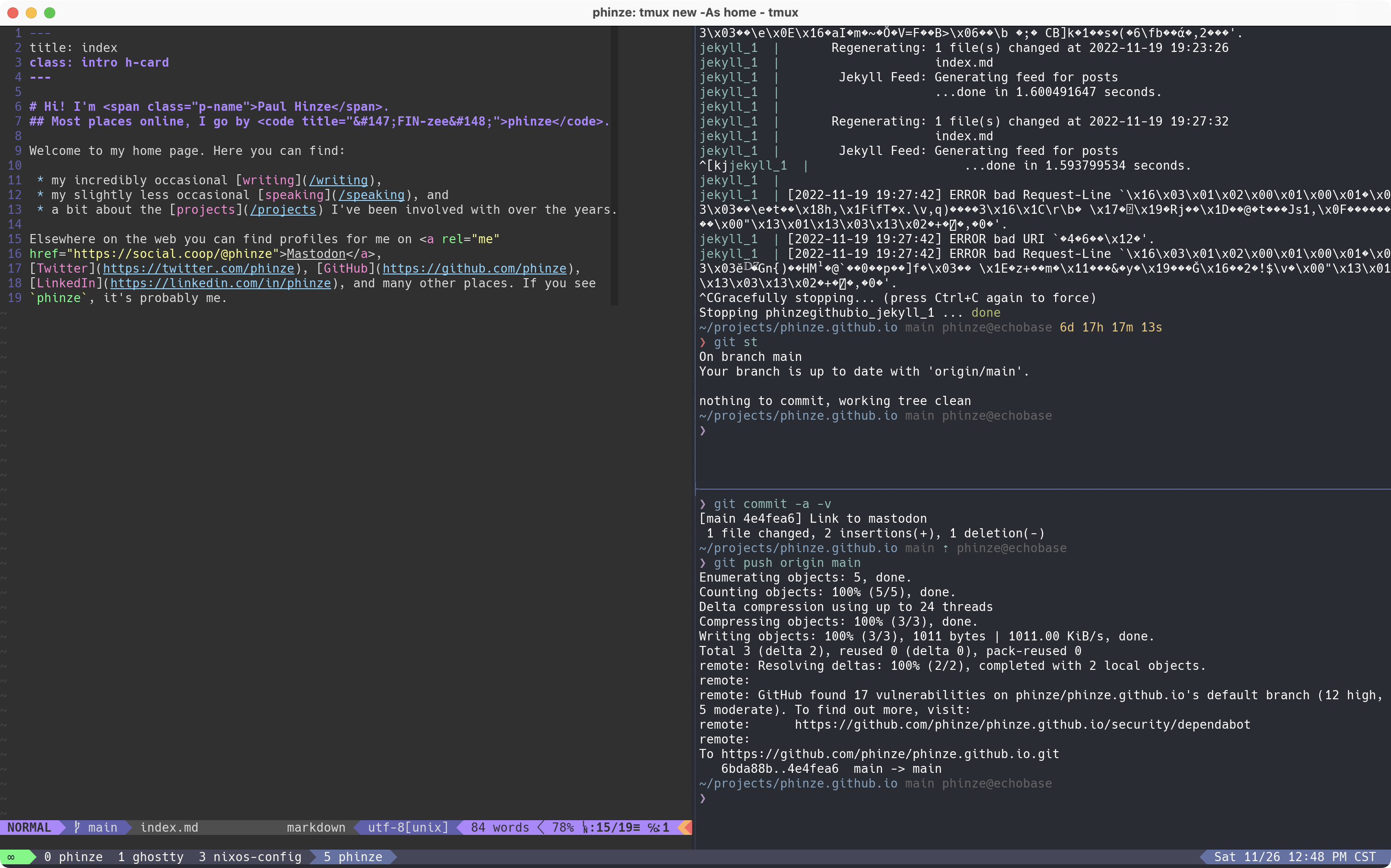Click the 78% position indicator in statusline
Image resolution: width=1391 pixels, height=868 pixels.
[562, 827]
